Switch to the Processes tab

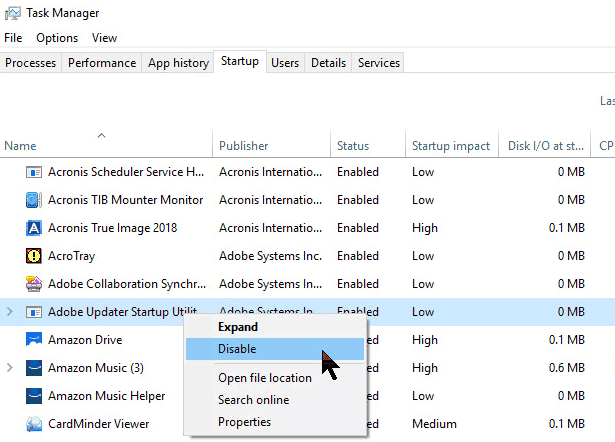[31, 63]
